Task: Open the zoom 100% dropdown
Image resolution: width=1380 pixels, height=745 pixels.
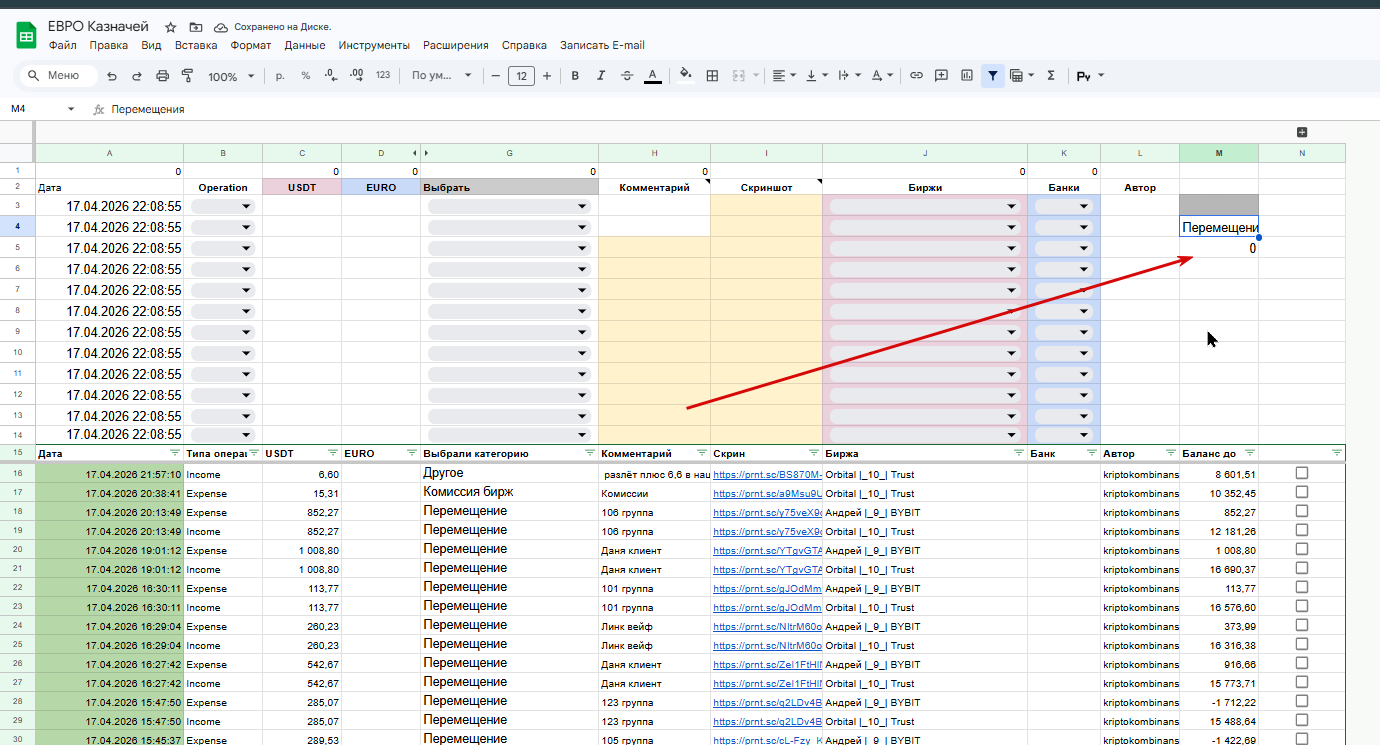Action: click(231, 76)
